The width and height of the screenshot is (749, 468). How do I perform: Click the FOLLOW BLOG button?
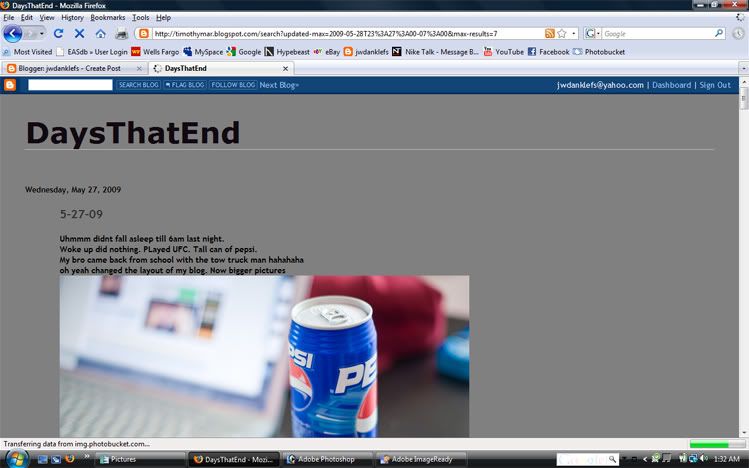tap(233, 85)
